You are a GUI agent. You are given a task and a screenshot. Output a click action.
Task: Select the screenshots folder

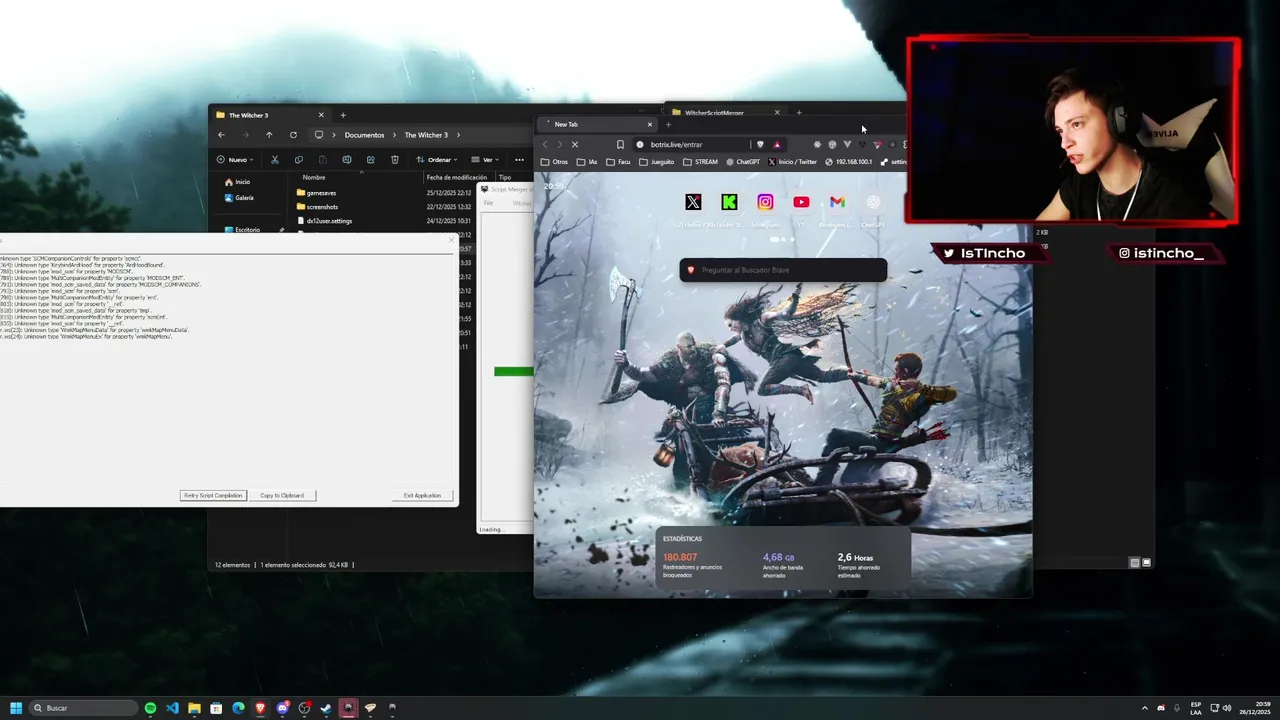click(x=320, y=207)
